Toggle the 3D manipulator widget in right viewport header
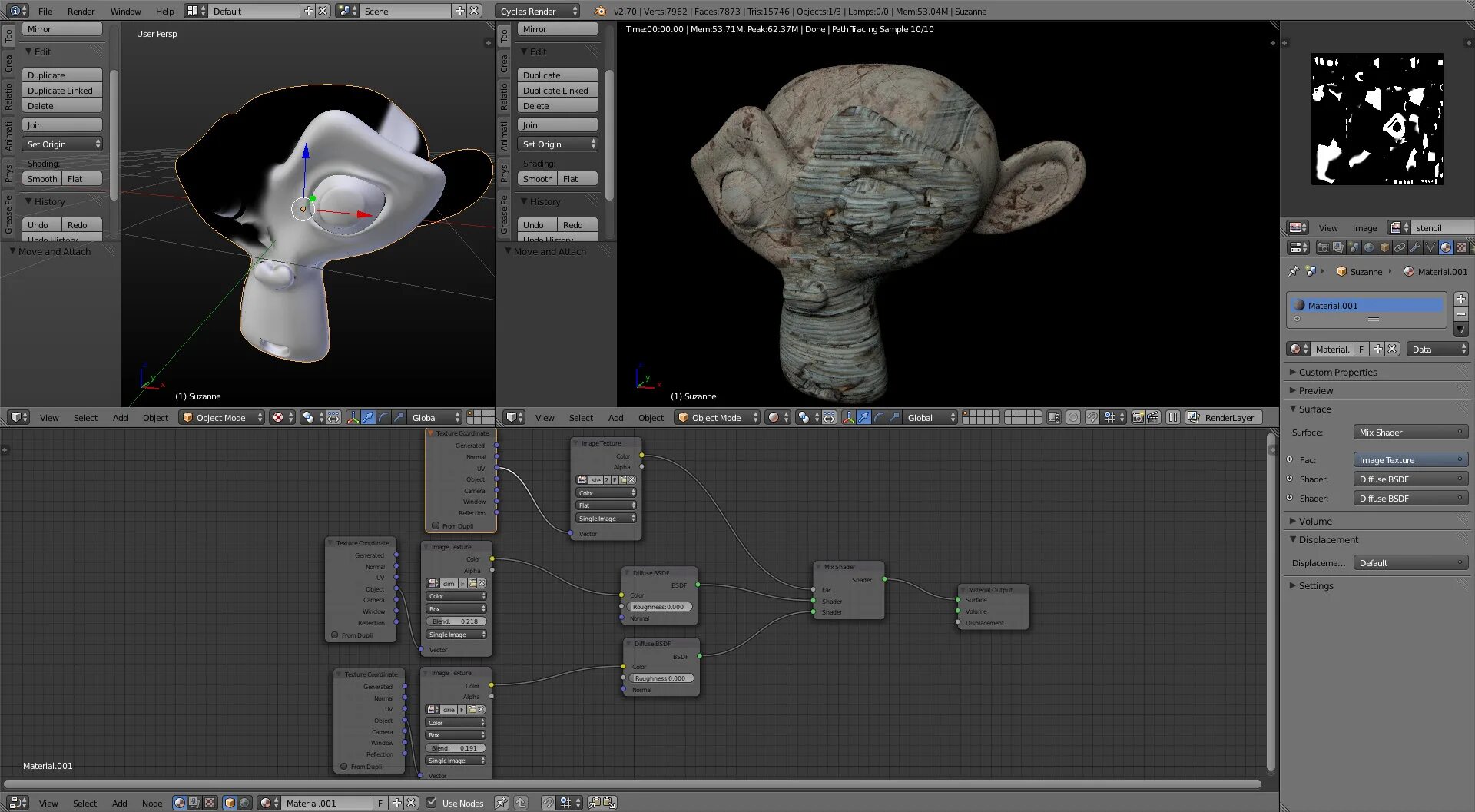The height and width of the screenshot is (812, 1475). (x=848, y=417)
